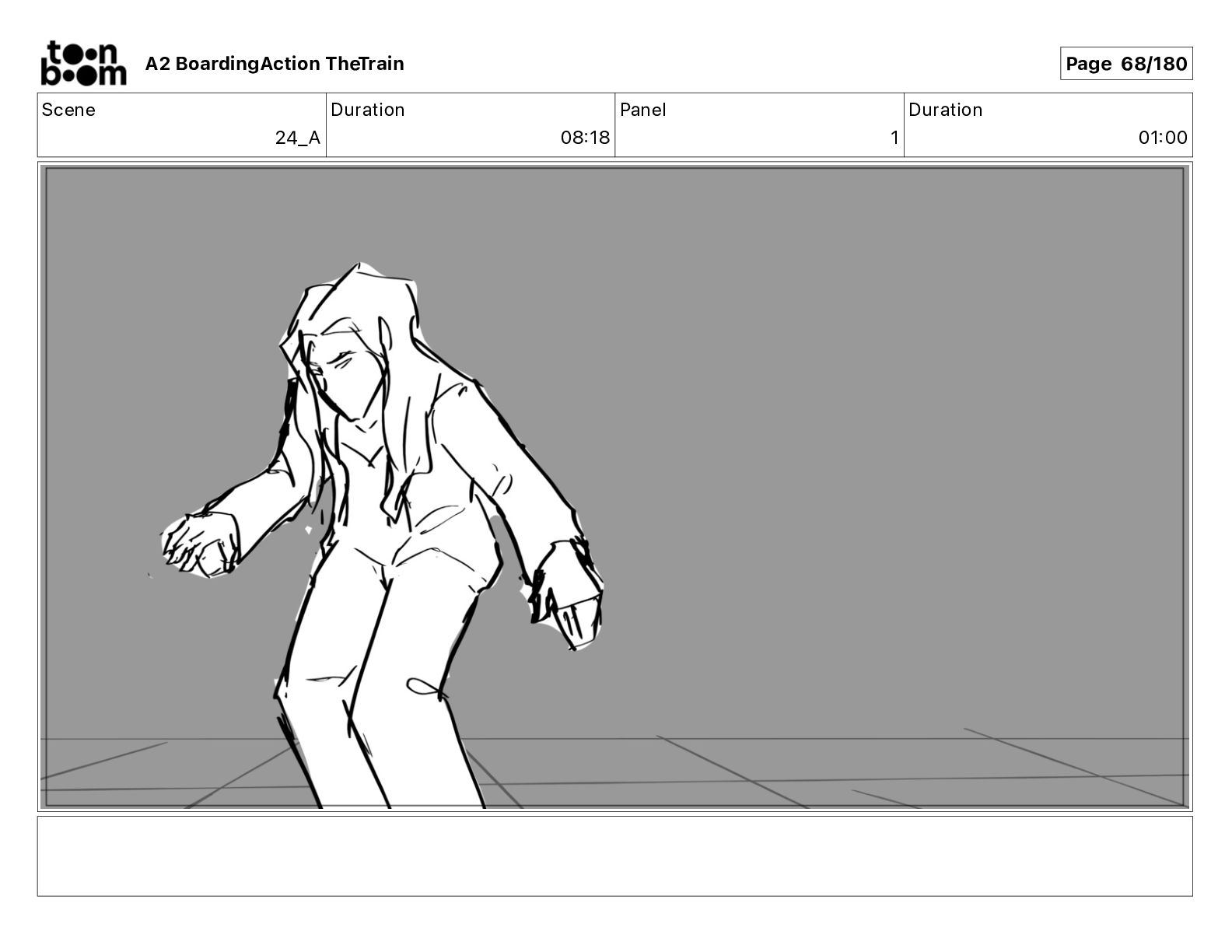
Task: Select the scene value '24_A'
Action: click(297, 138)
